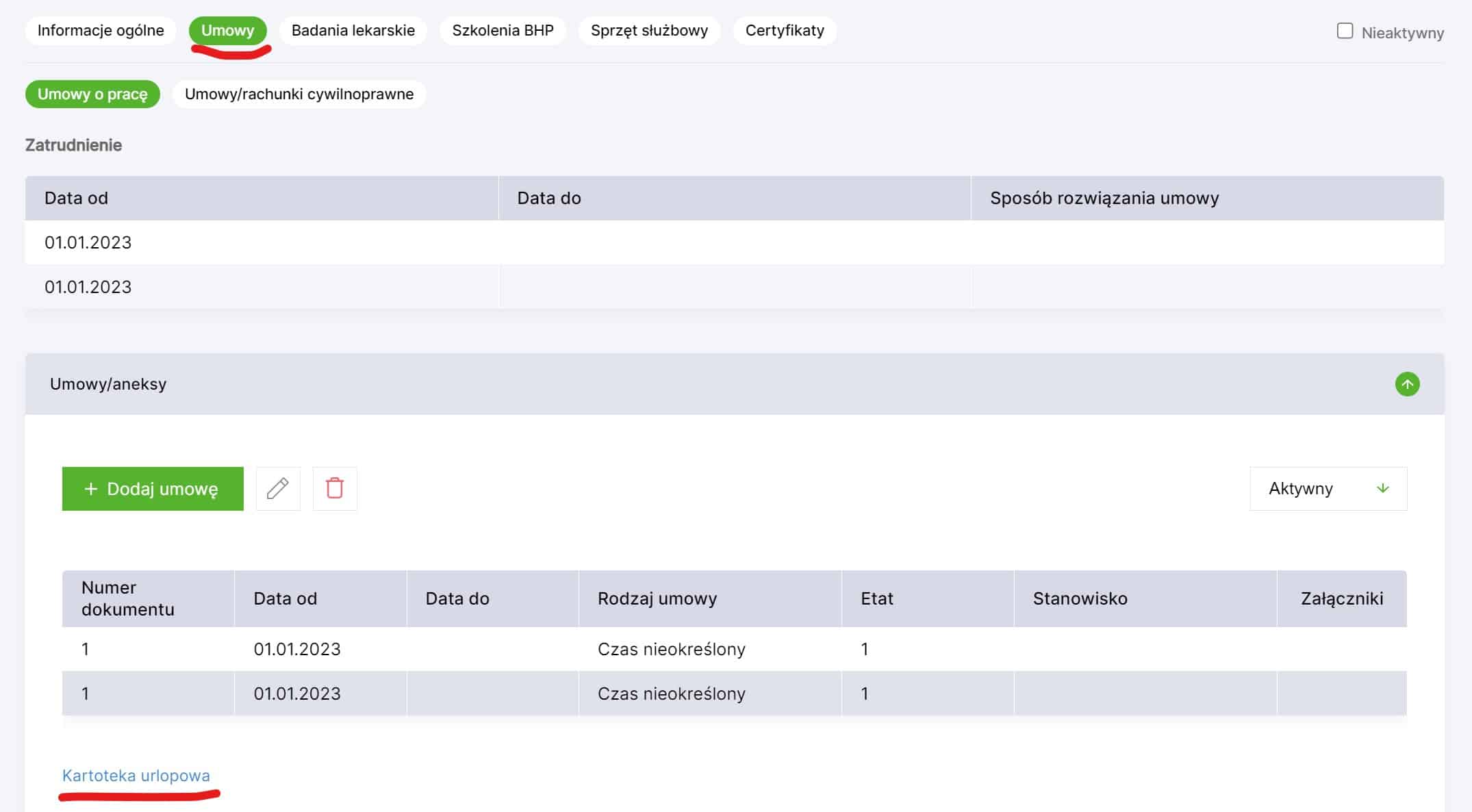Click the Umowy/aneksy section header

735,384
